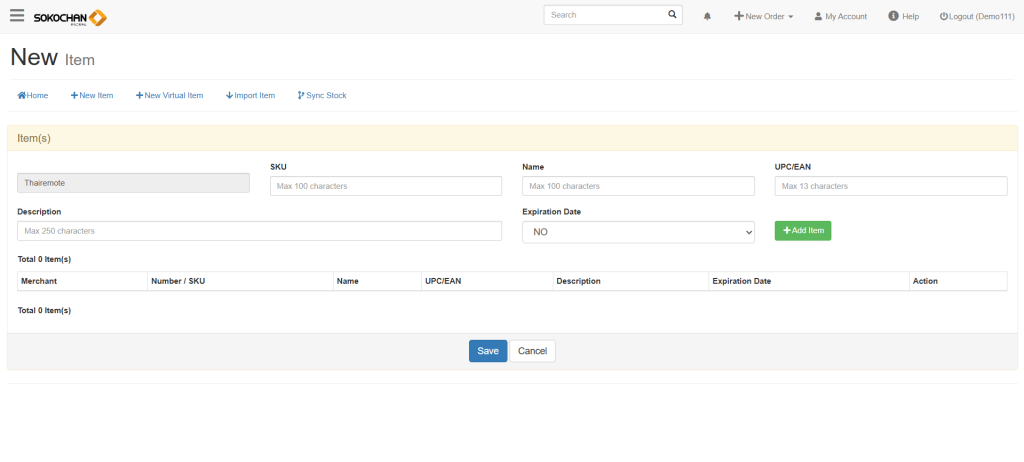Click the blue Save button
1024x462 pixels.
pos(487,351)
